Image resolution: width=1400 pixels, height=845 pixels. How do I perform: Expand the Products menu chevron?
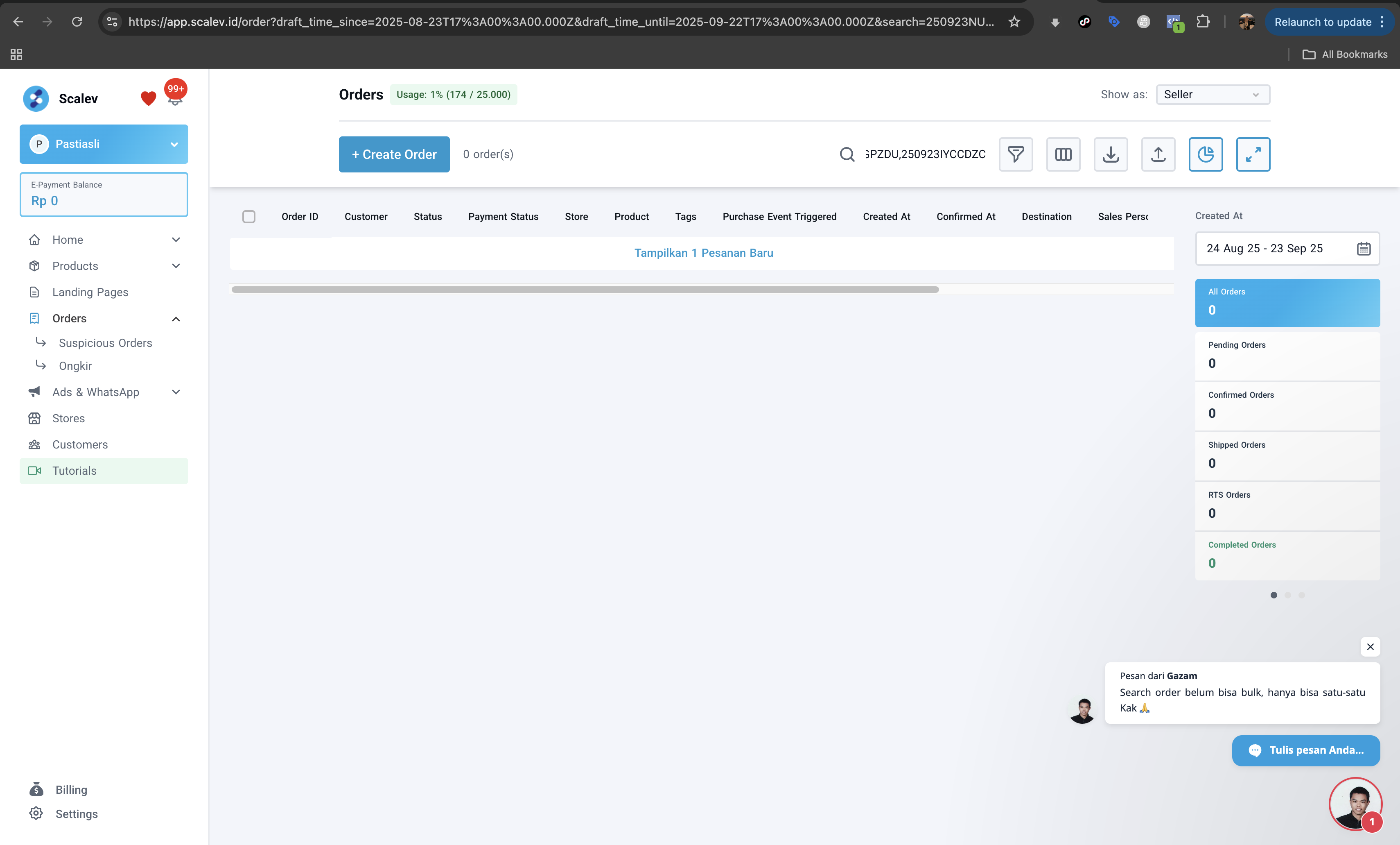(x=176, y=265)
